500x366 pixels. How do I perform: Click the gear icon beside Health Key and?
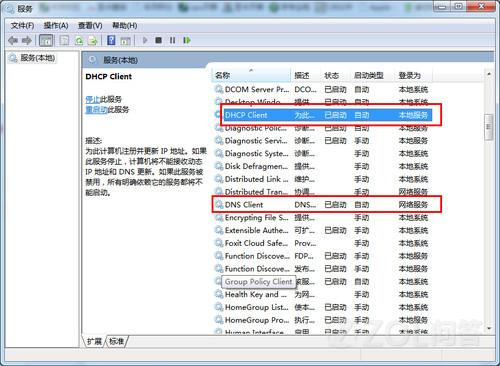pyautogui.click(x=219, y=294)
